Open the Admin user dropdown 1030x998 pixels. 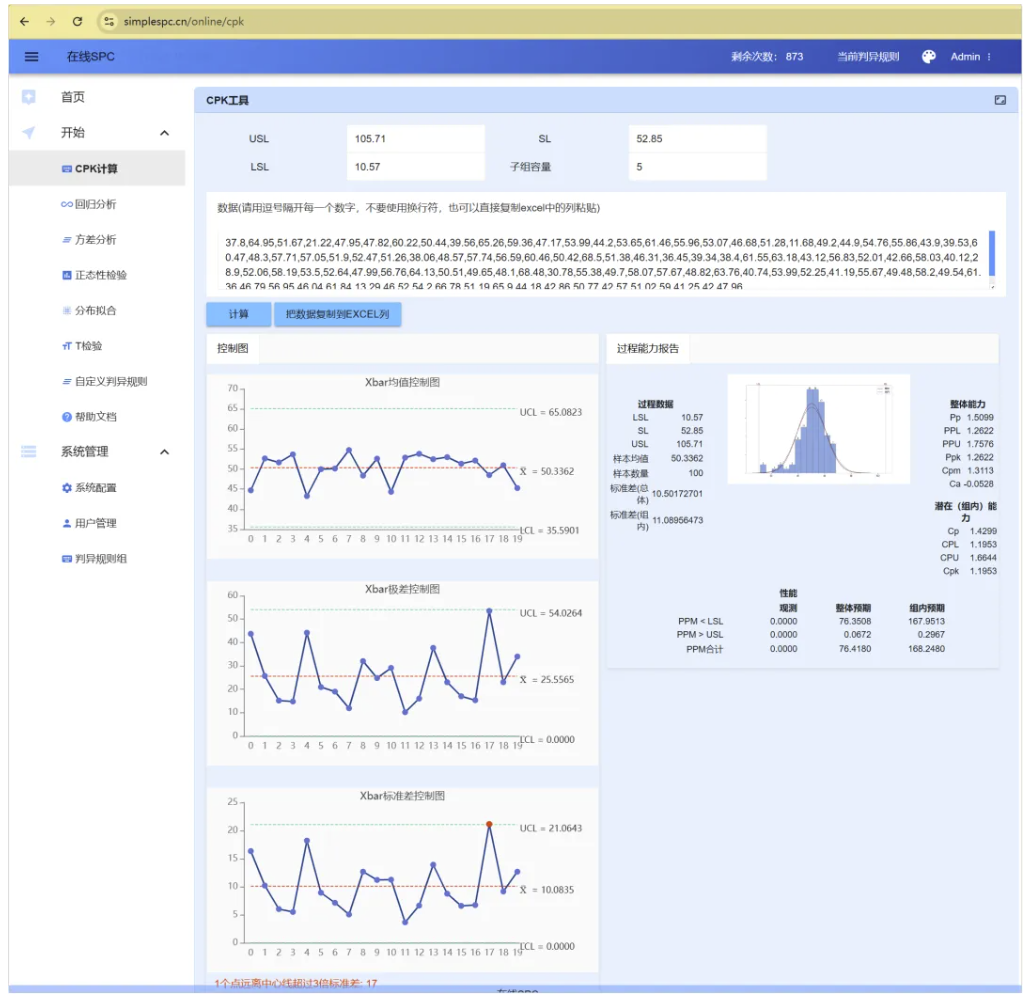pos(970,57)
